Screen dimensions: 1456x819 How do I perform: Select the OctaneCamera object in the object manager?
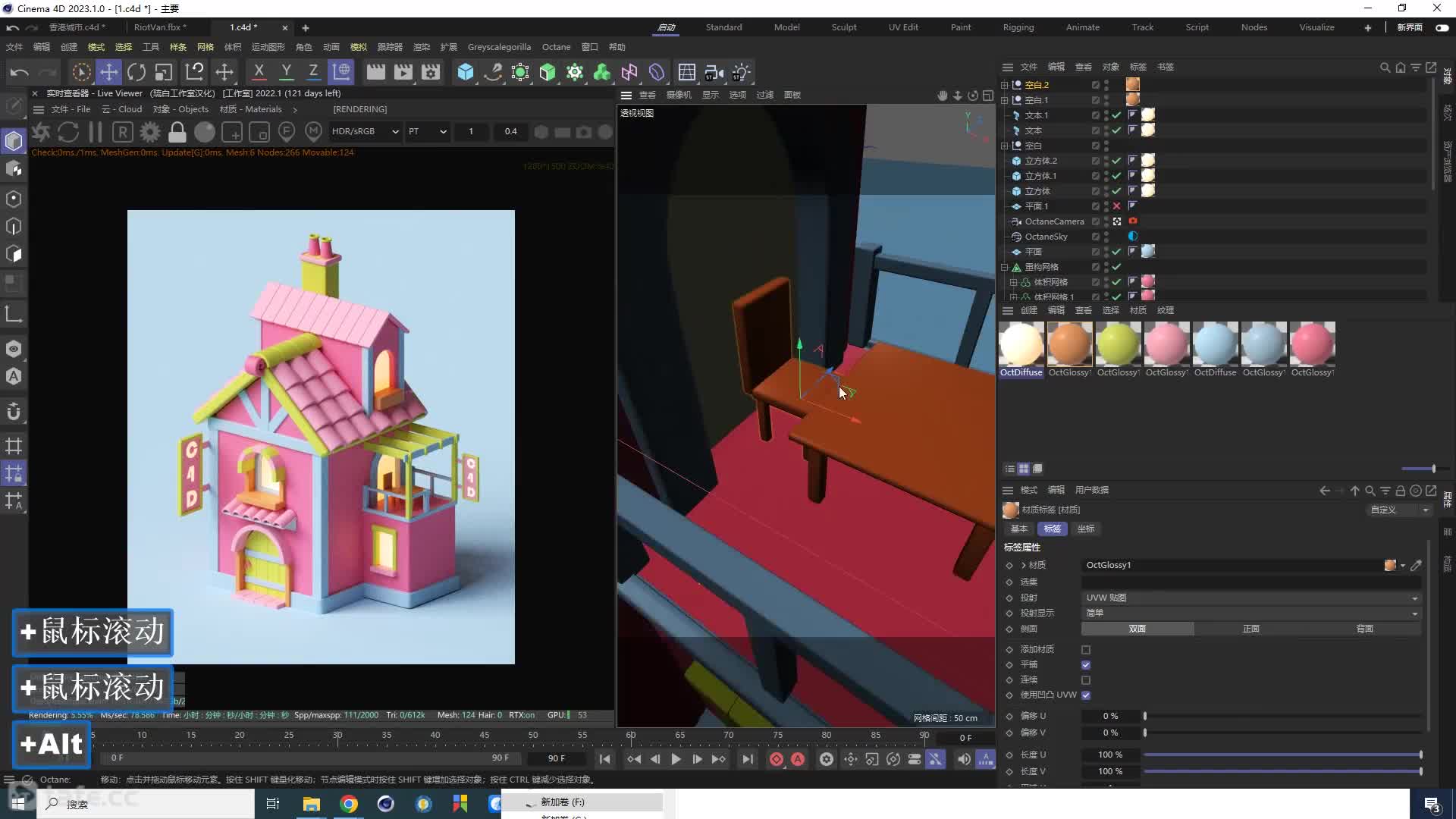tap(1054, 221)
